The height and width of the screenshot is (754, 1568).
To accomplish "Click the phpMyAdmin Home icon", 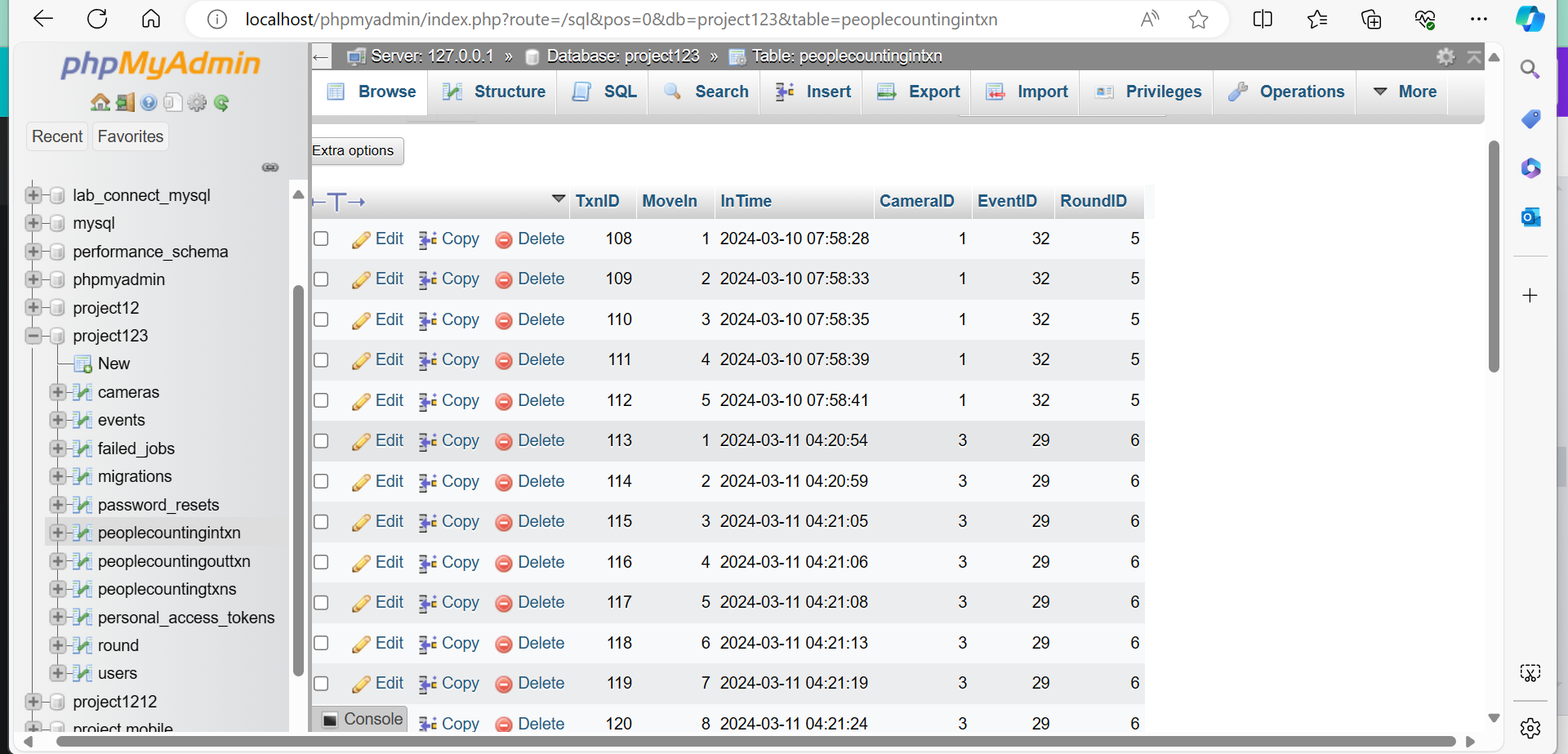I will pos(100,102).
